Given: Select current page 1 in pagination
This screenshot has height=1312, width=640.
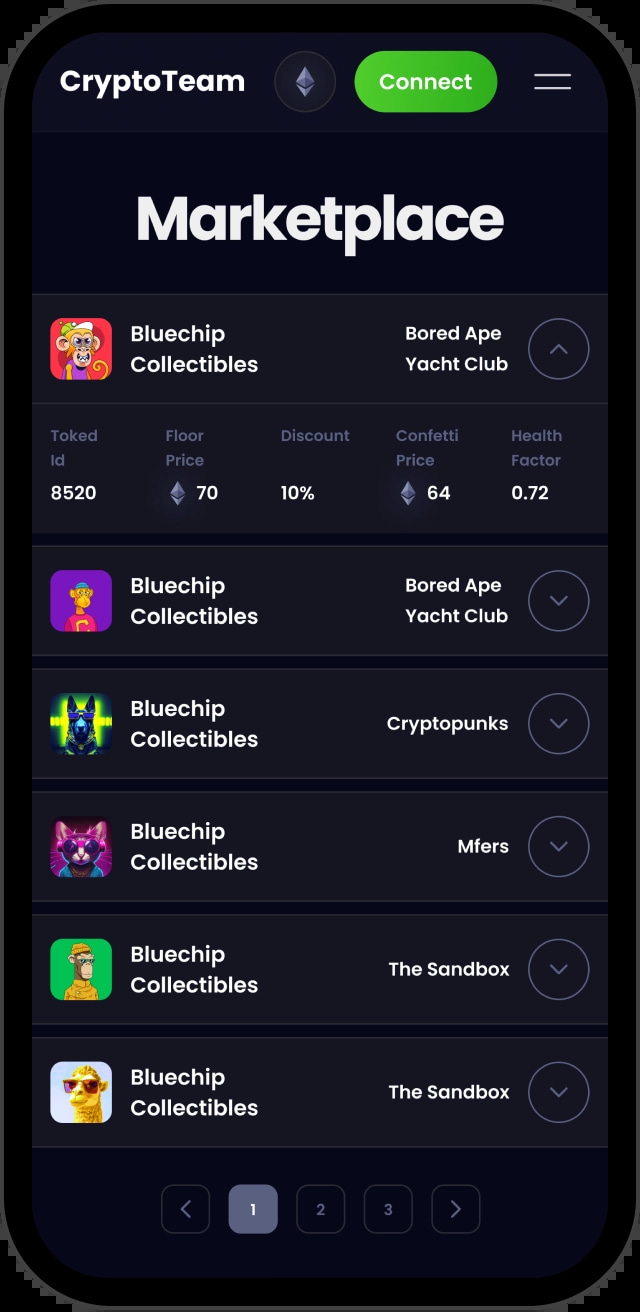Looking at the screenshot, I should (253, 1209).
